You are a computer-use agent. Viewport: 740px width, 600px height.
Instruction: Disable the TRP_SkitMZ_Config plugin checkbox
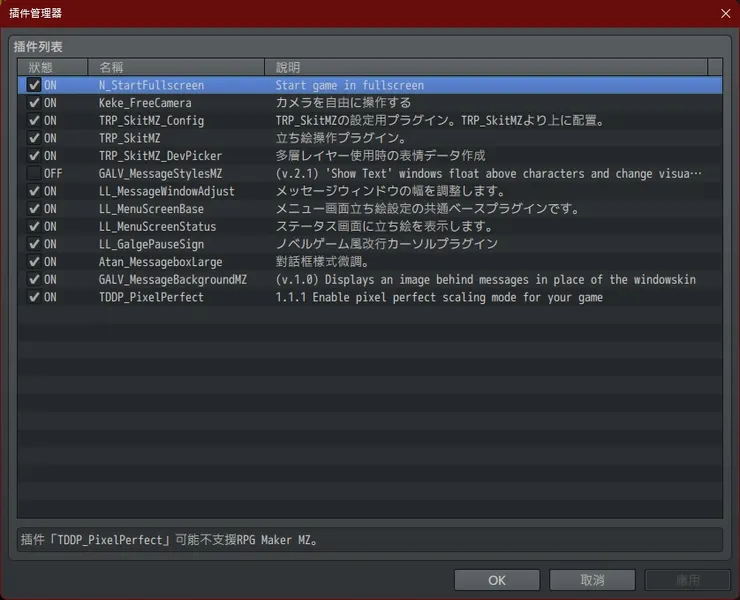pyautogui.click(x=34, y=120)
